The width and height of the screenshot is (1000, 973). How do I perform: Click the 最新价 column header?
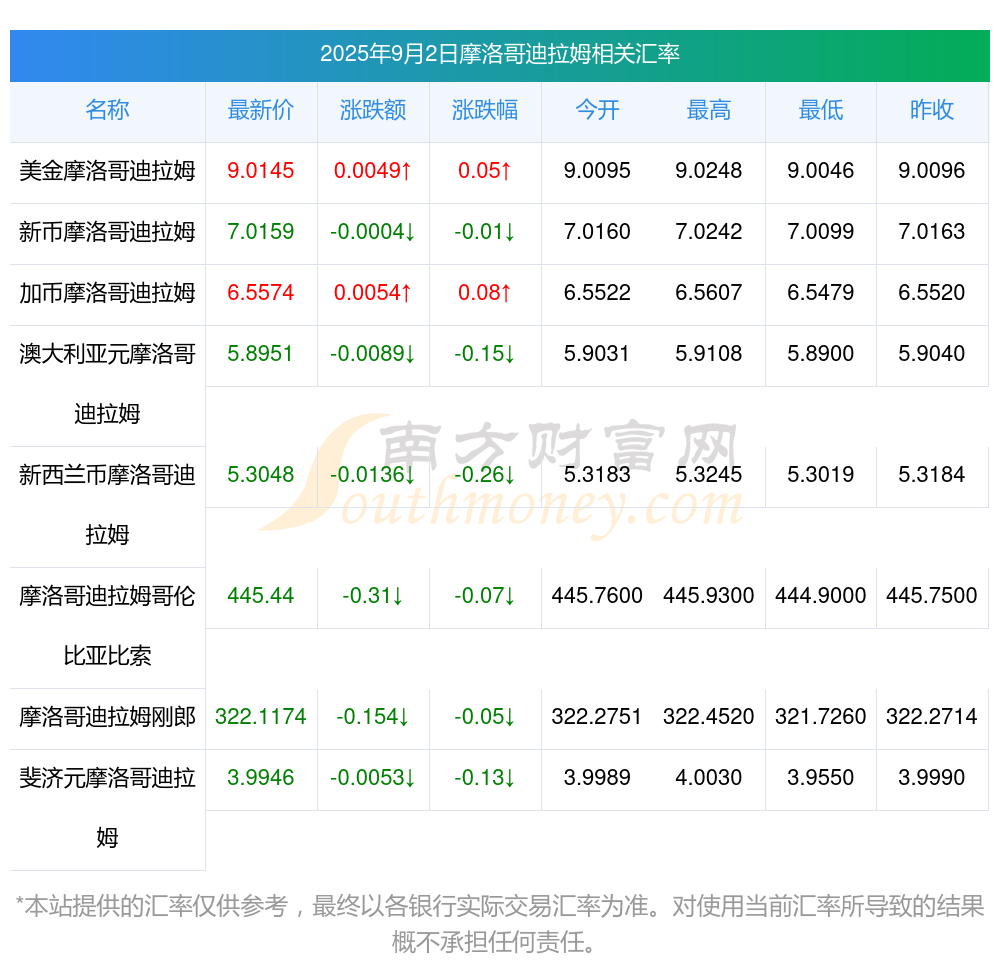(x=261, y=110)
